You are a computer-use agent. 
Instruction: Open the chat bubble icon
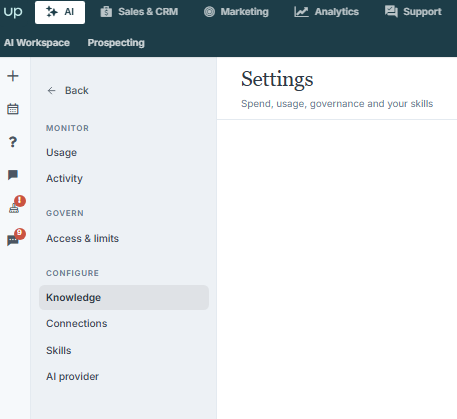click(x=13, y=175)
